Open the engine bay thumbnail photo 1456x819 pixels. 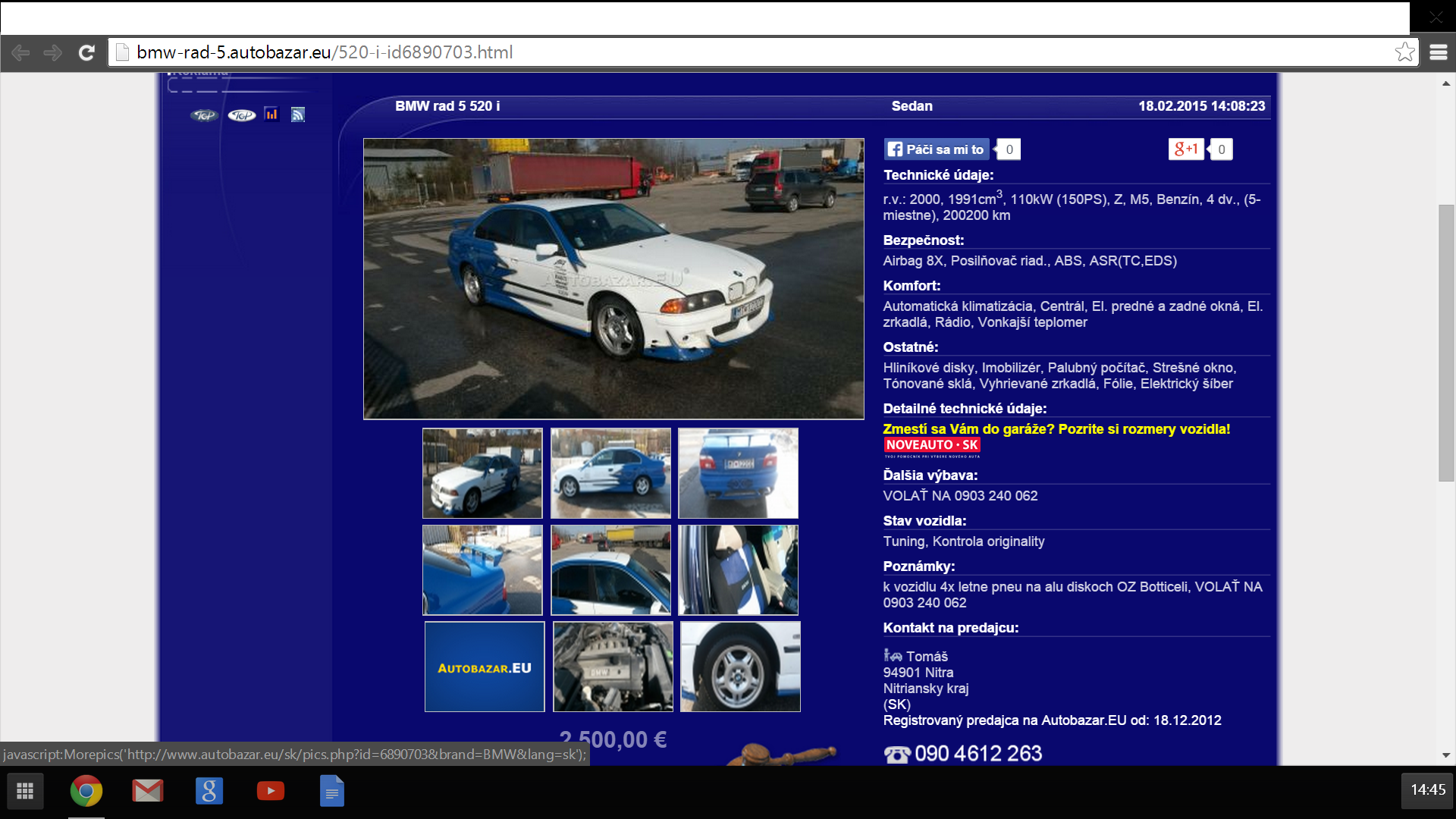(613, 667)
